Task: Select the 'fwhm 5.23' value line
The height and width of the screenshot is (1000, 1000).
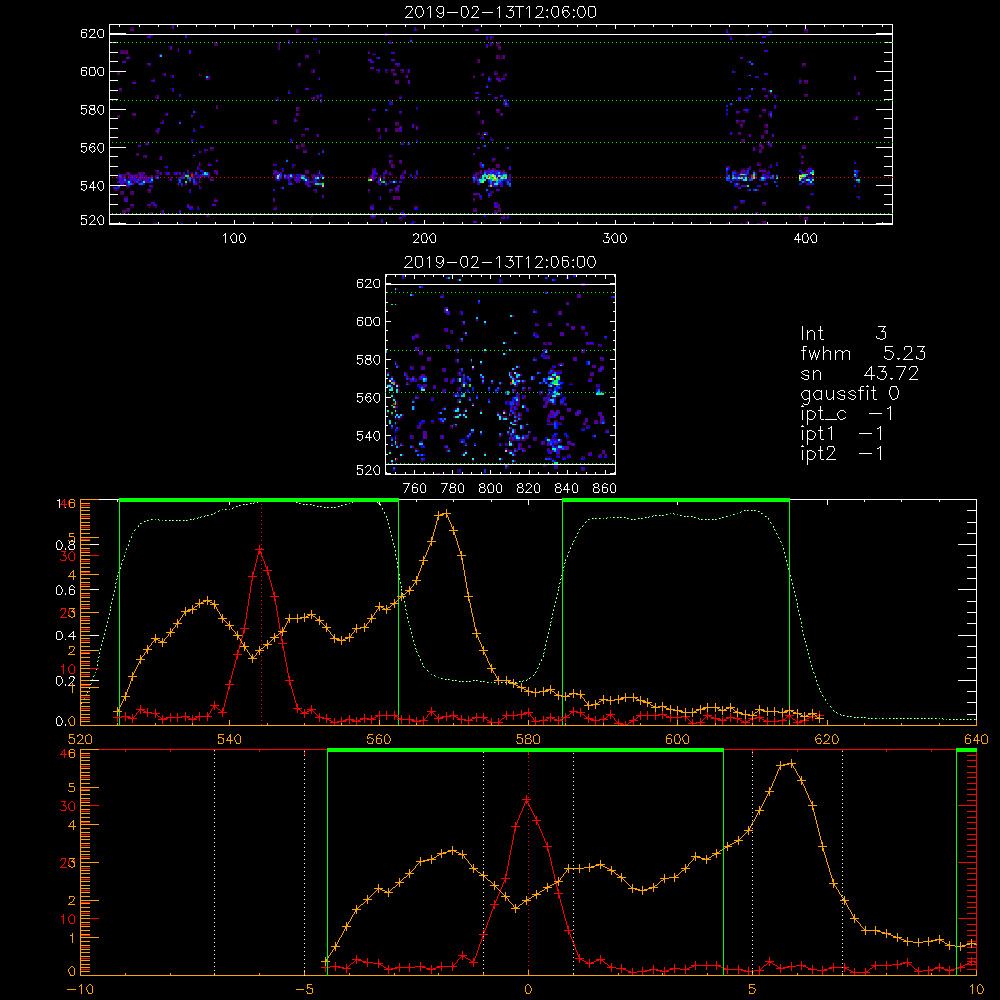Action: [863, 353]
